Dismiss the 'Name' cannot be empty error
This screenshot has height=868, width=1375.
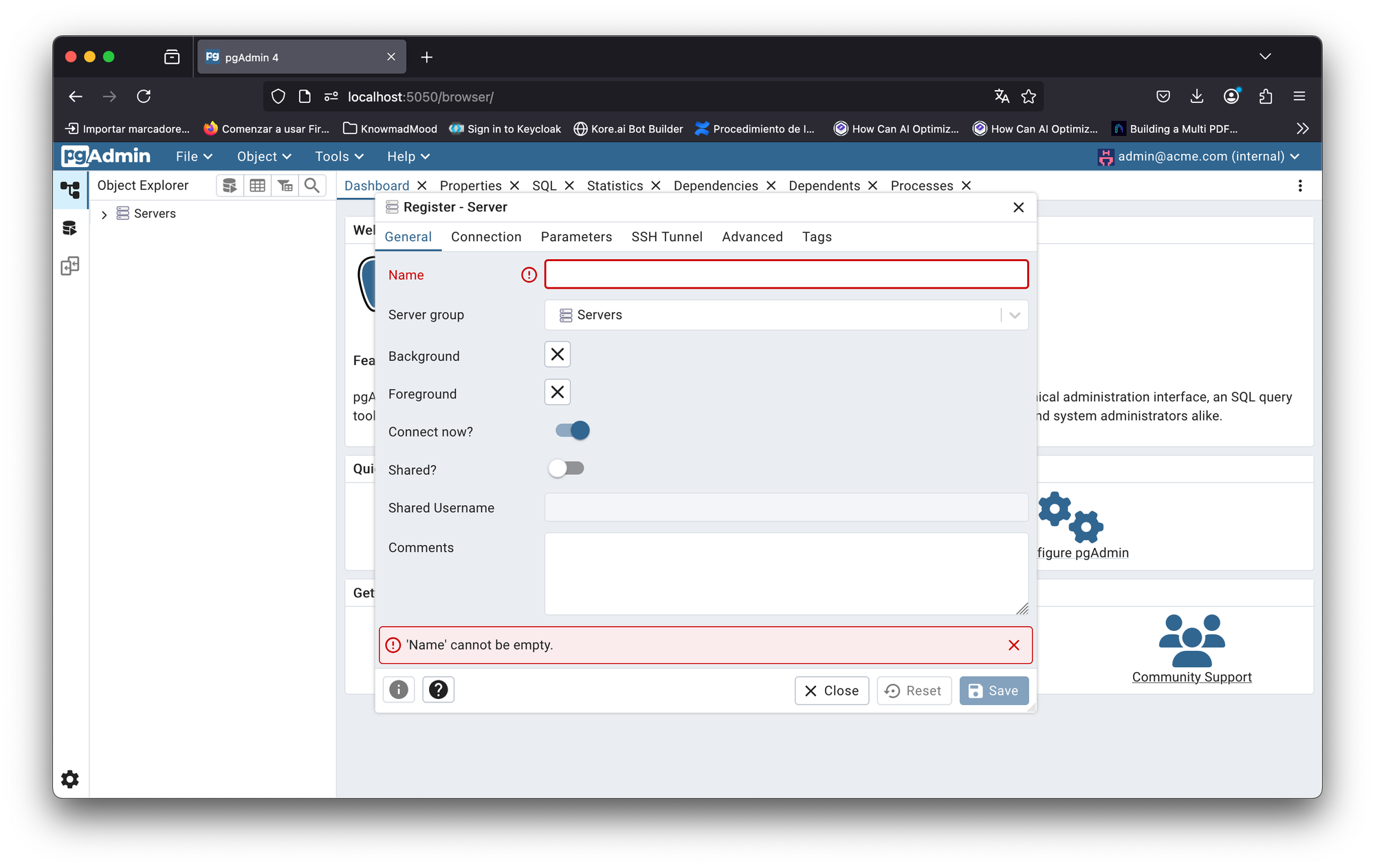[x=1013, y=645]
